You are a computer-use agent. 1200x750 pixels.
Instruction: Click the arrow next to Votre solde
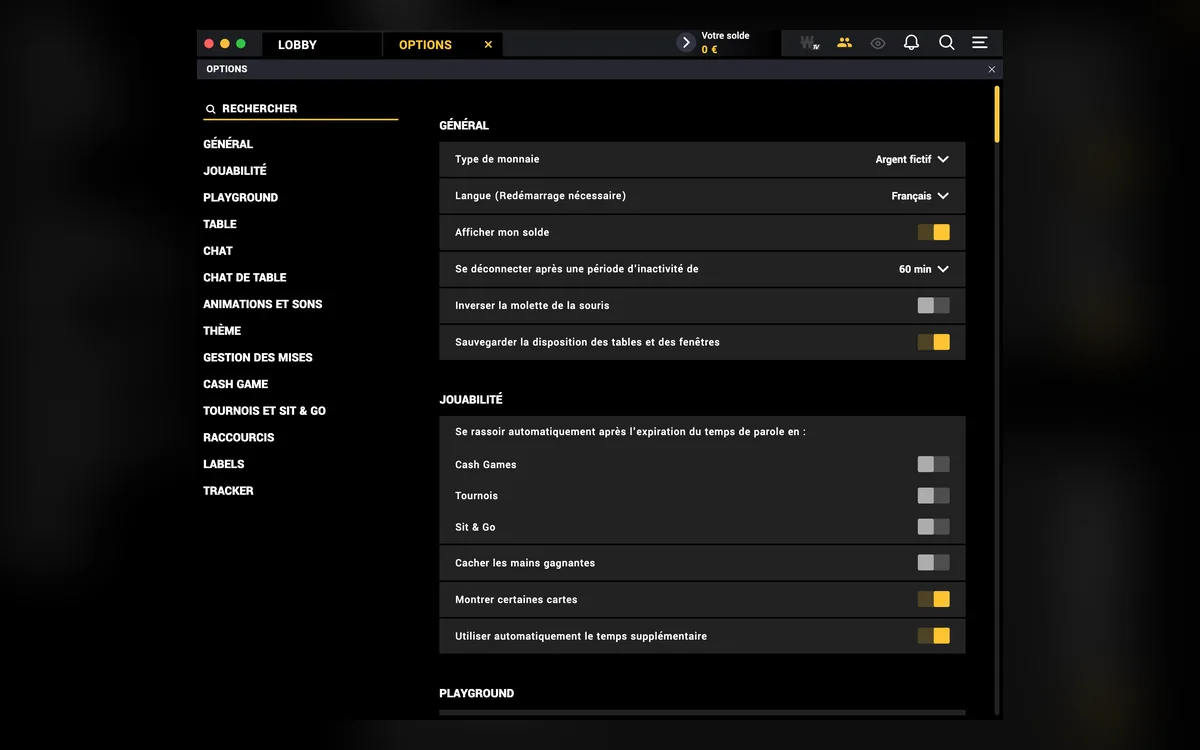pos(686,42)
